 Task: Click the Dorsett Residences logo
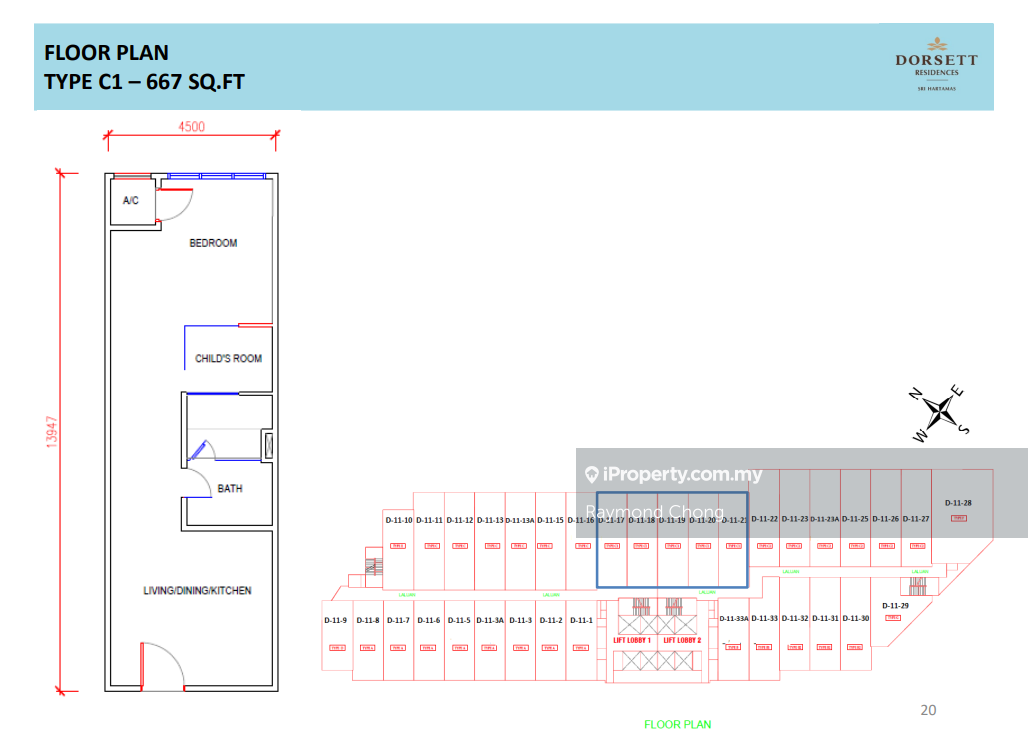pos(936,66)
